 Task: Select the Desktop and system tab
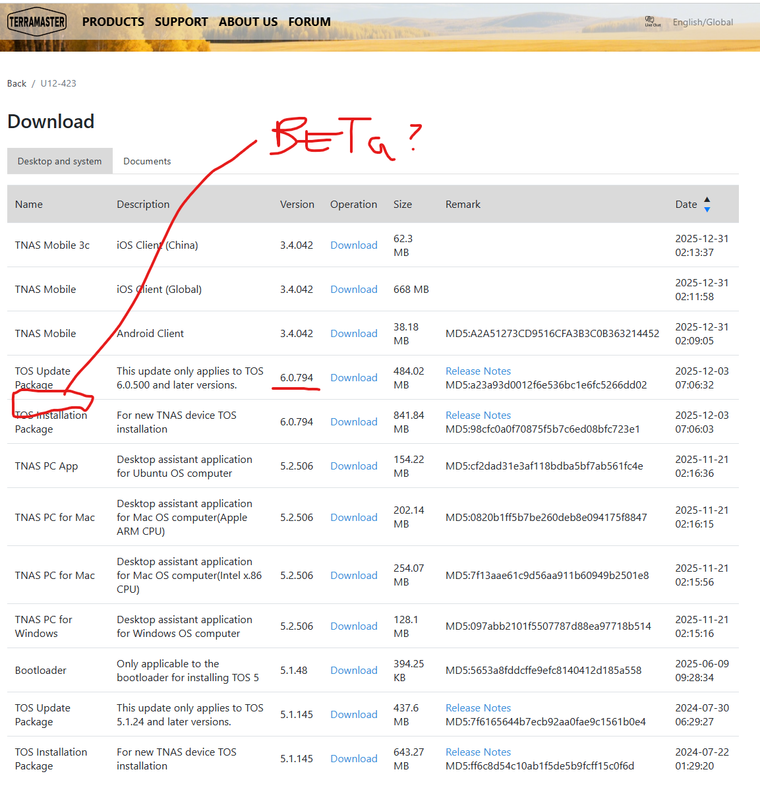60,161
